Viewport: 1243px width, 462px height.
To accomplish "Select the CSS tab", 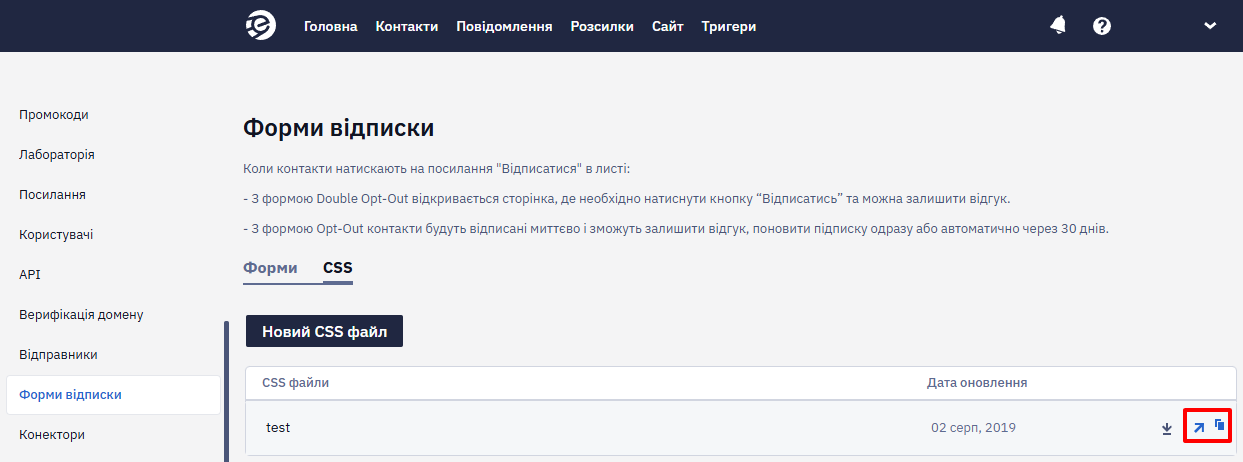I will (x=338, y=269).
